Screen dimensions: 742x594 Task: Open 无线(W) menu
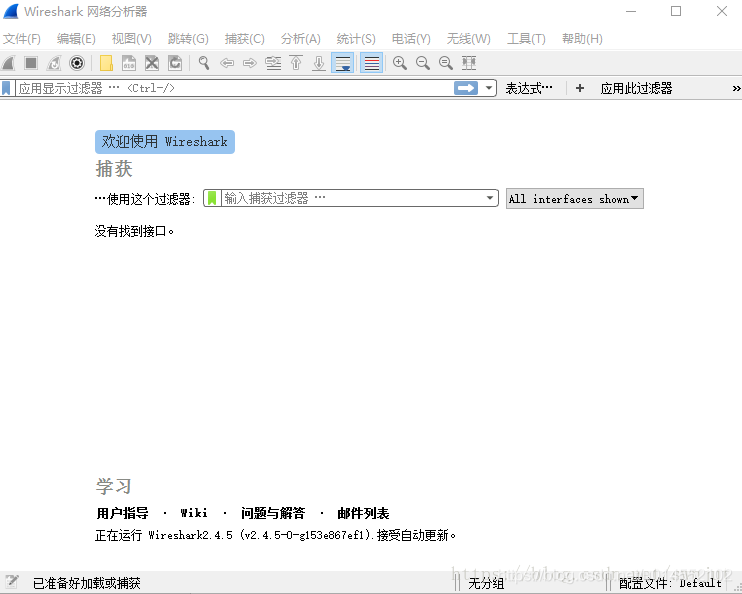[x=468, y=39]
